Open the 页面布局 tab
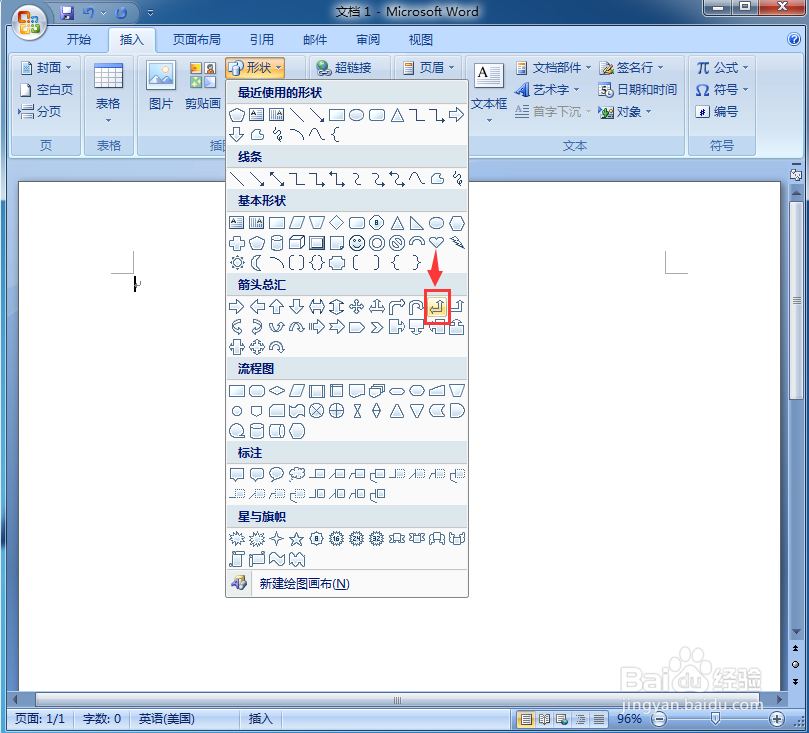Screen dimensions: 809x733 (197, 40)
